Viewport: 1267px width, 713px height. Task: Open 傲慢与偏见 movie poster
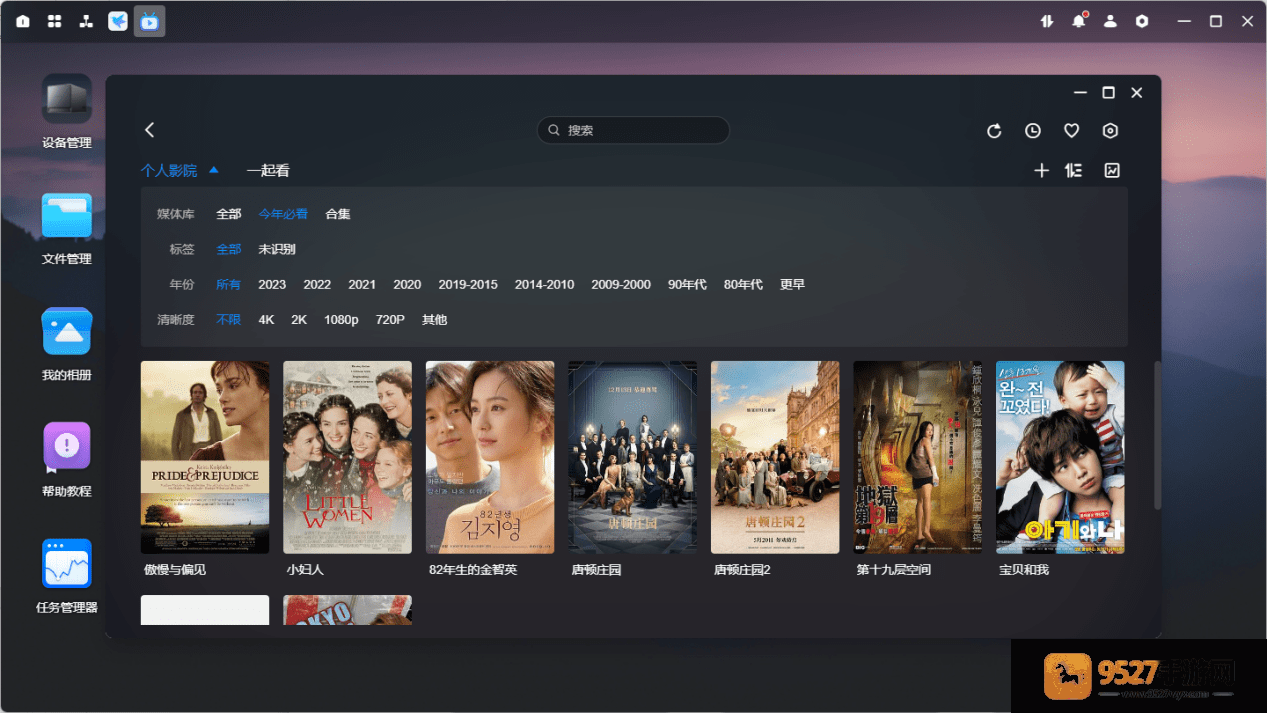pyautogui.click(x=205, y=457)
